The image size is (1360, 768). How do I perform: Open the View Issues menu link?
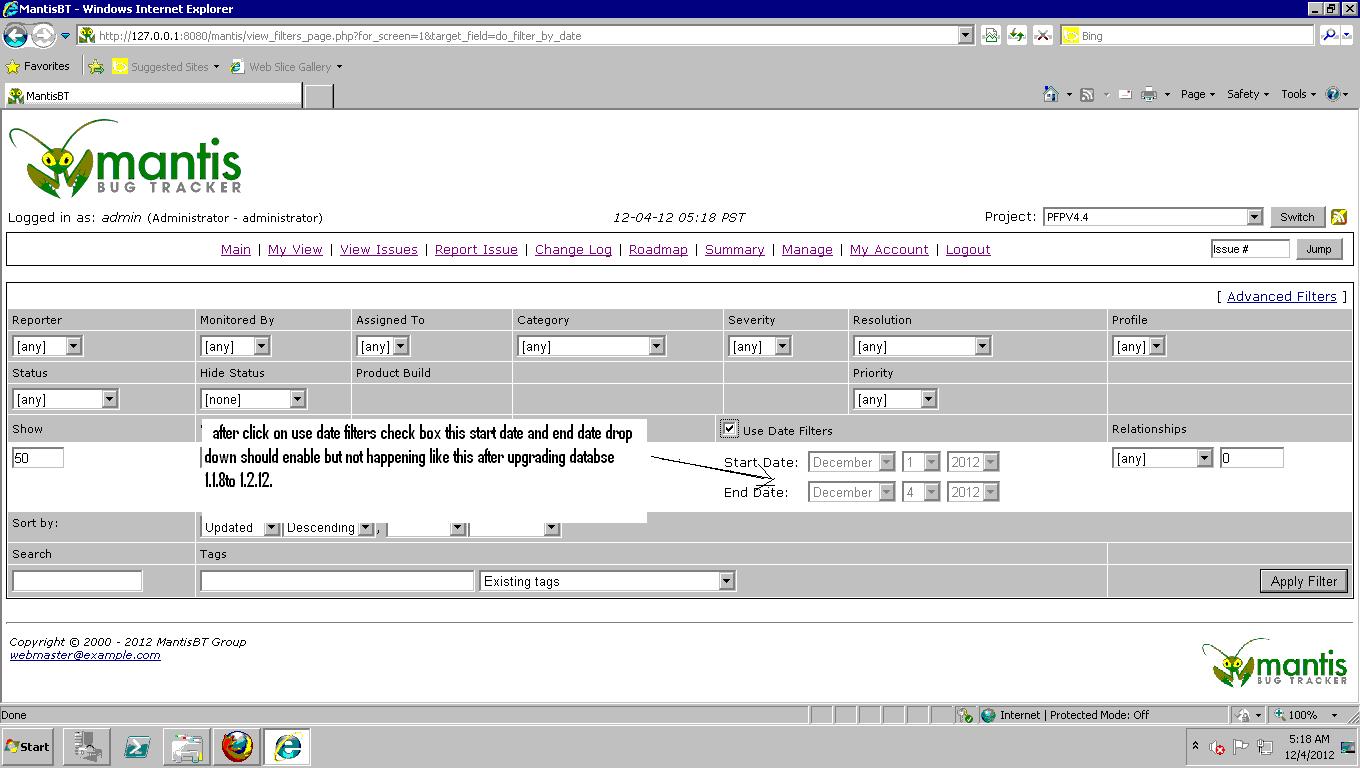click(x=379, y=250)
